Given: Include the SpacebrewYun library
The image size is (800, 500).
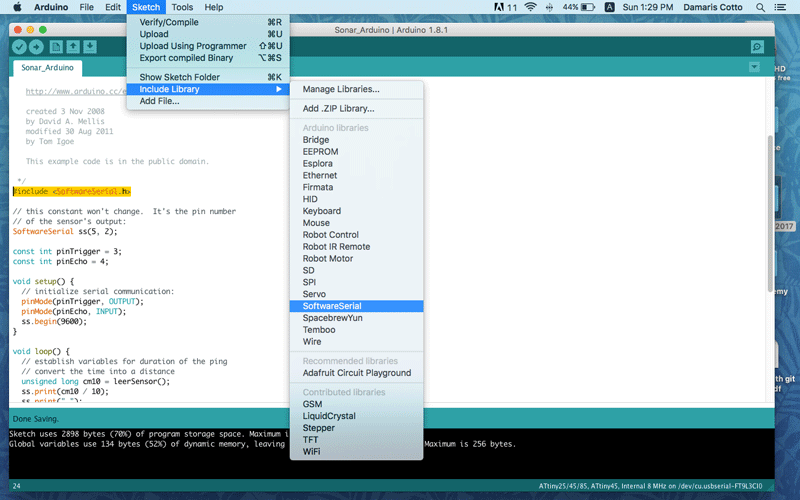Looking at the screenshot, I should pyautogui.click(x=356, y=318).
